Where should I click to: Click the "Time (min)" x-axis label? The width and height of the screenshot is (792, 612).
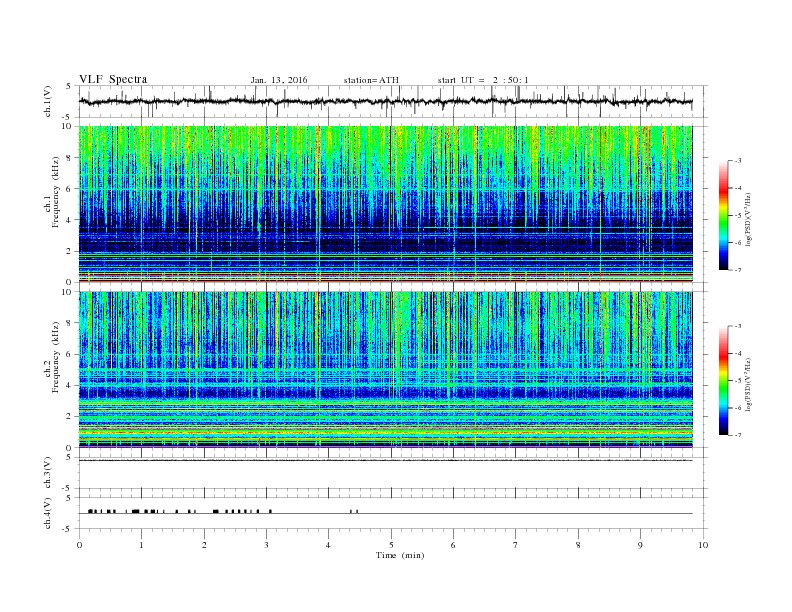click(400, 555)
